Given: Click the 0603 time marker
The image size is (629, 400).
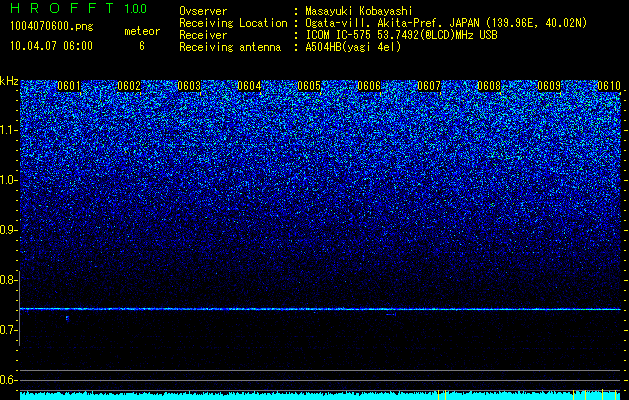Looking at the screenshot, I should [189, 86].
